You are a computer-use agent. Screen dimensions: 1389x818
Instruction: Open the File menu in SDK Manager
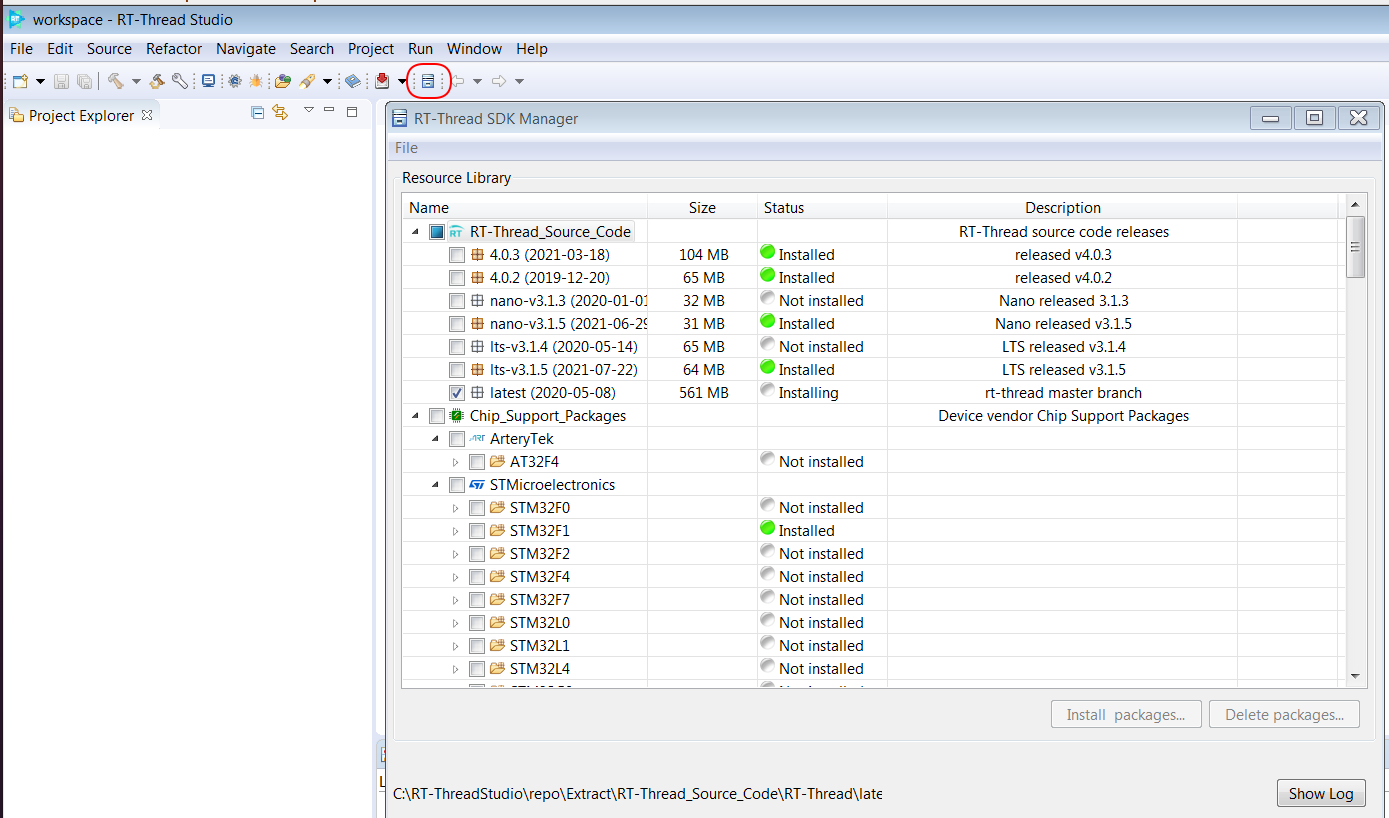(x=406, y=148)
